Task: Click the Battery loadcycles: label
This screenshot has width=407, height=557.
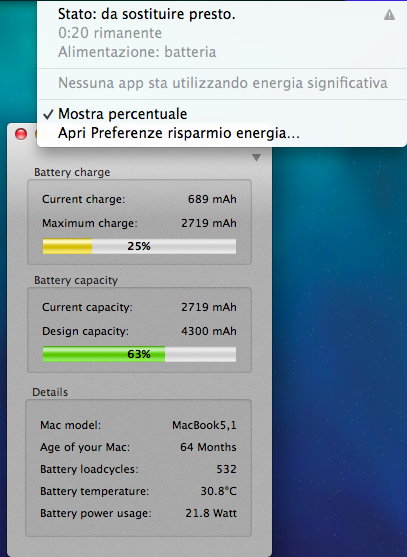Action: [89, 469]
